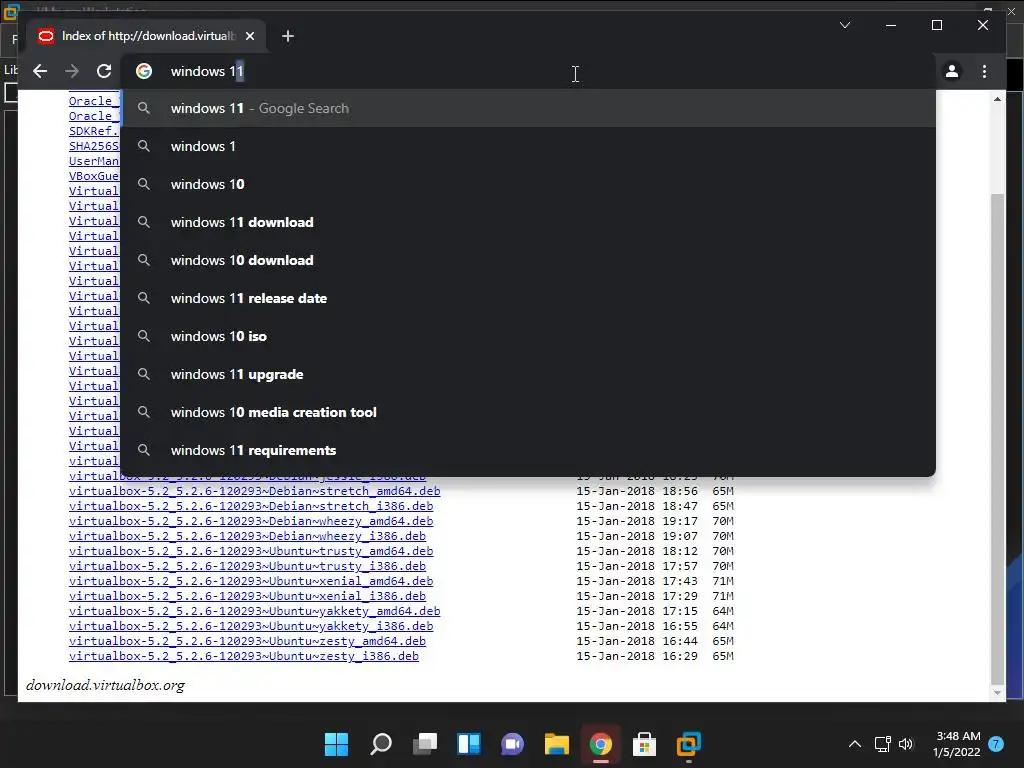Pick 'windows 11 download' suggestion
1024x768 pixels.
pyautogui.click(x=528, y=222)
